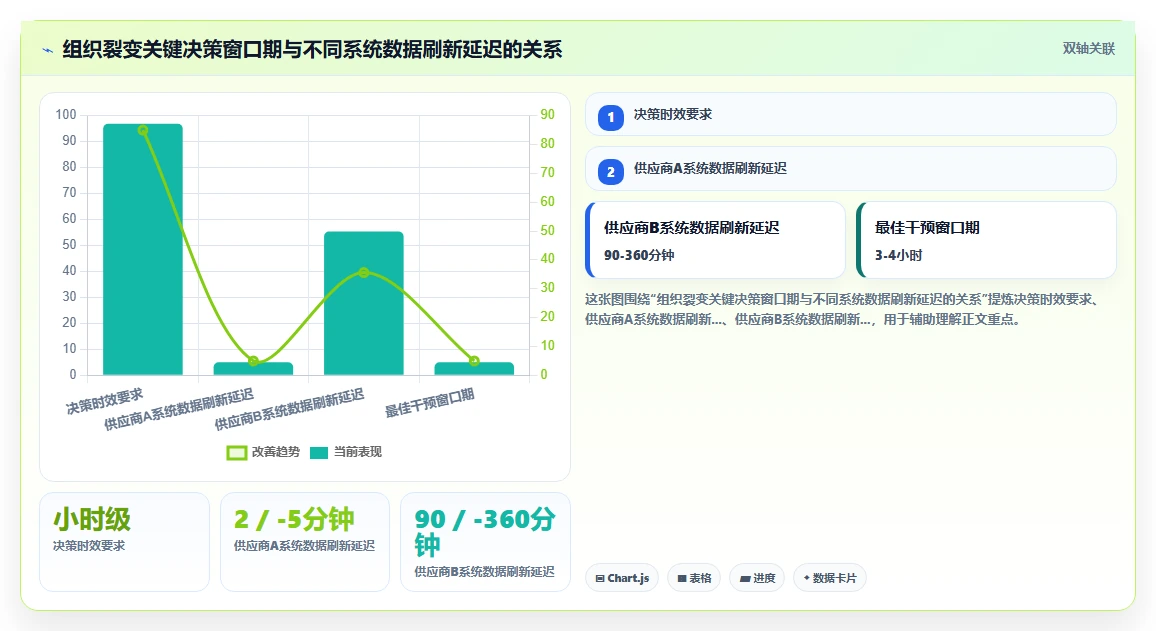Screen dimensions: 1156x631
Task: Click the 双轴关联 label in header
Action: [1088, 49]
